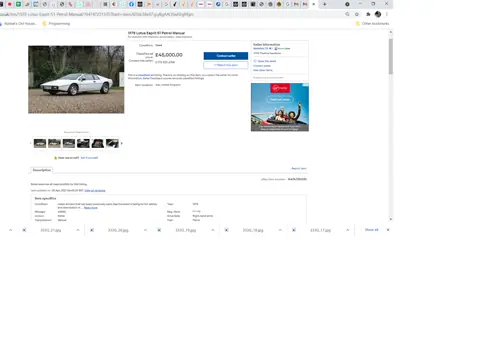Open the Description tab
The height and width of the screenshot is (360, 480).
(x=42, y=170)
